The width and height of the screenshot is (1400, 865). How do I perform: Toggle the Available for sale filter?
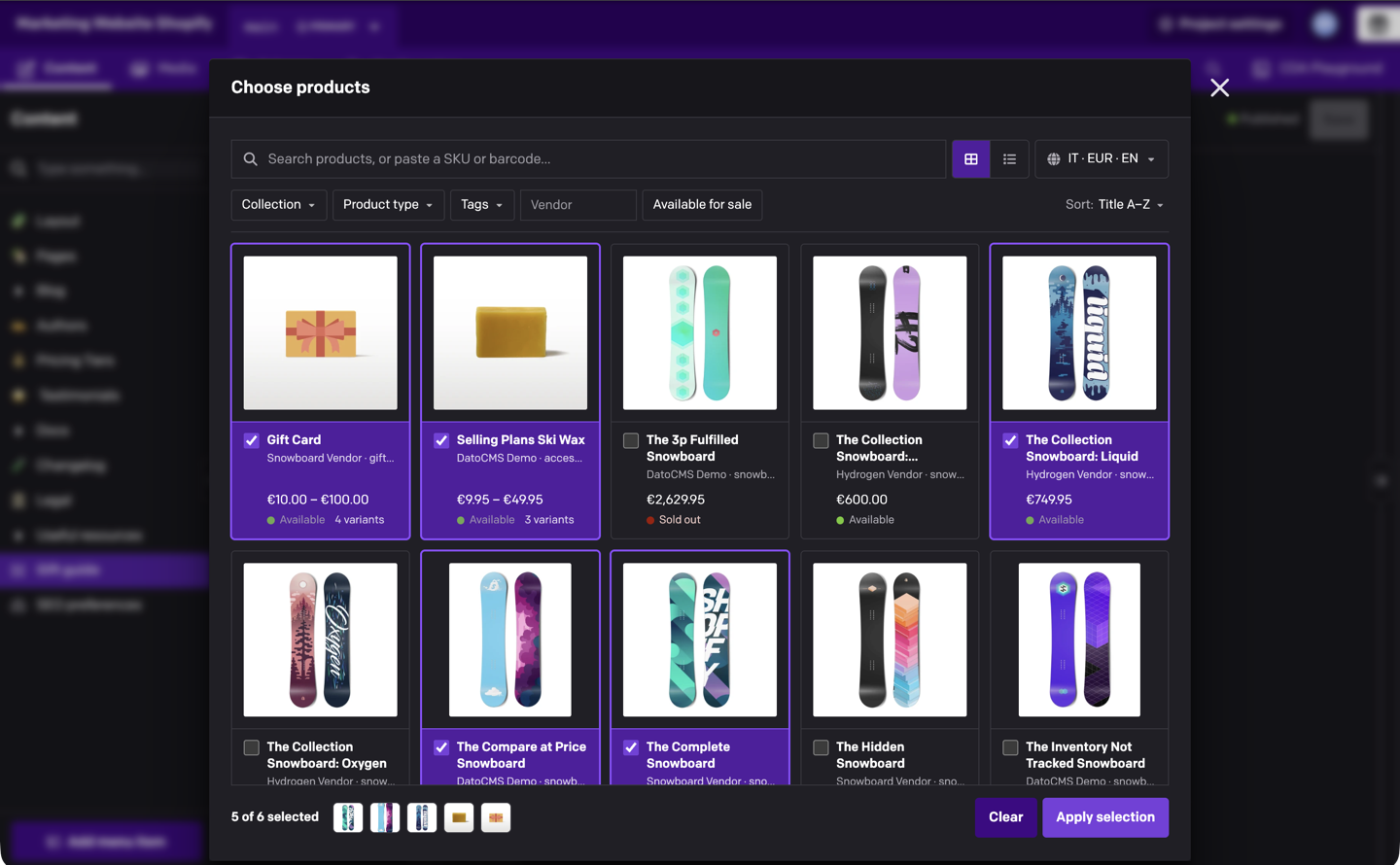pos(702,205)
